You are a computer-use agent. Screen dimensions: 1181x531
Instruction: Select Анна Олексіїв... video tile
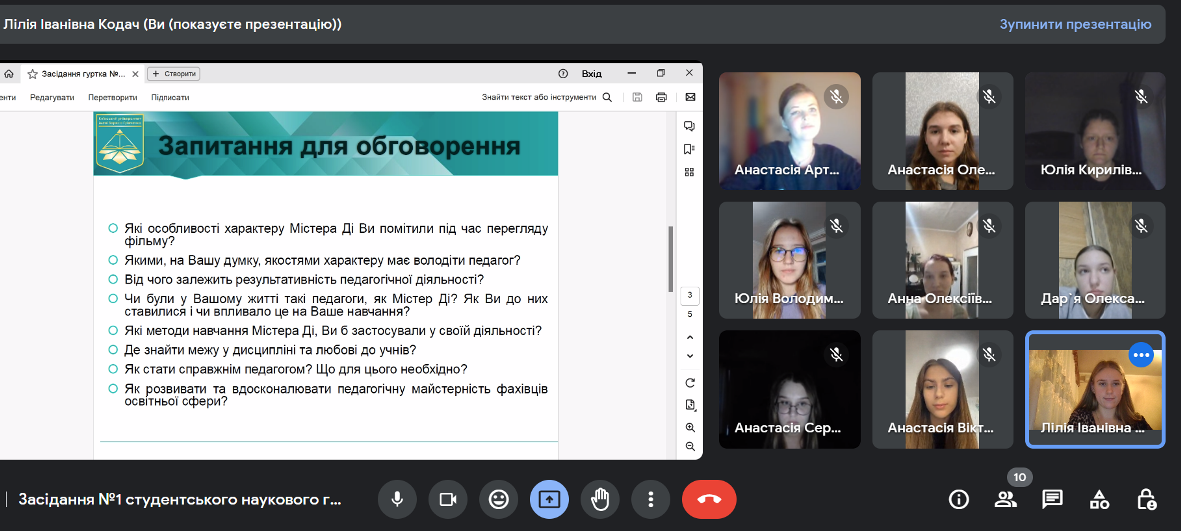942,260
